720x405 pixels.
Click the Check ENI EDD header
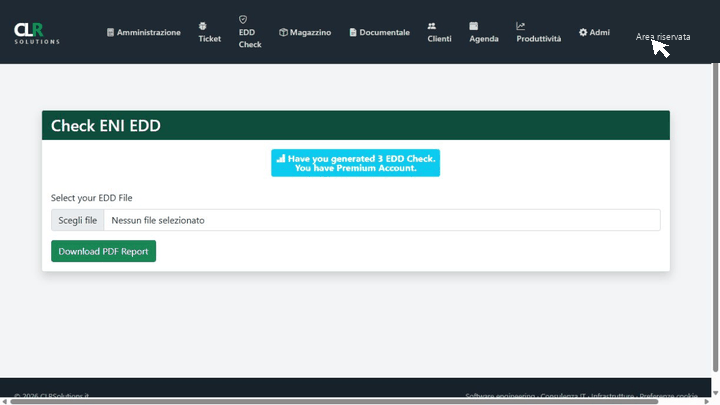click(x=356, y=125)
